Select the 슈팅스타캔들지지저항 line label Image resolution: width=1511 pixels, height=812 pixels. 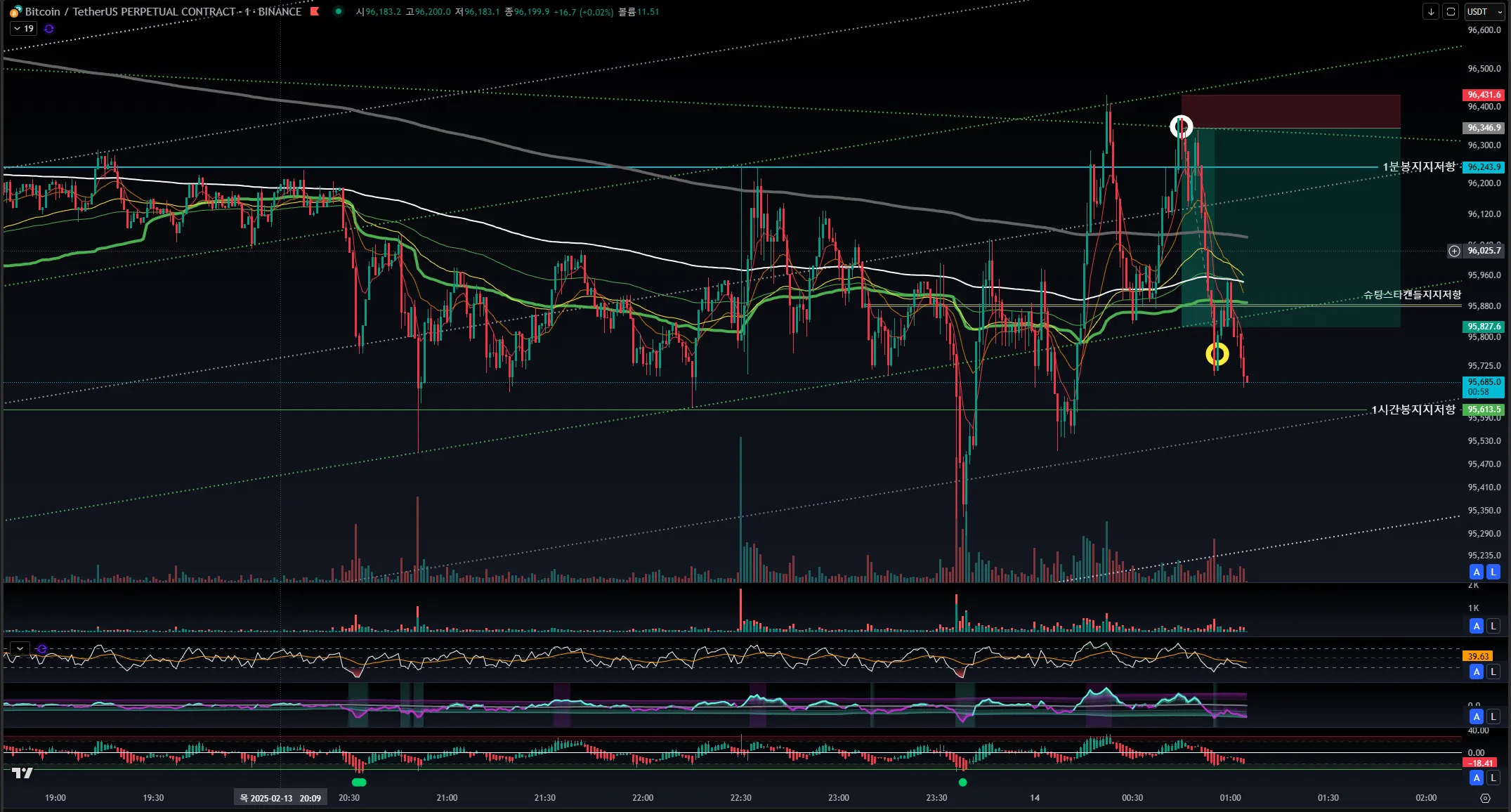click(x=1413, y=294)
